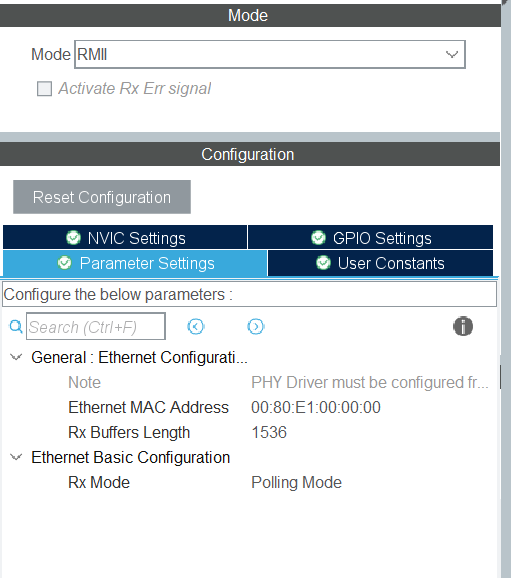Go to next search result arrow
The height and width of the screenshot is (578, 514).
[x=256, y=327]
